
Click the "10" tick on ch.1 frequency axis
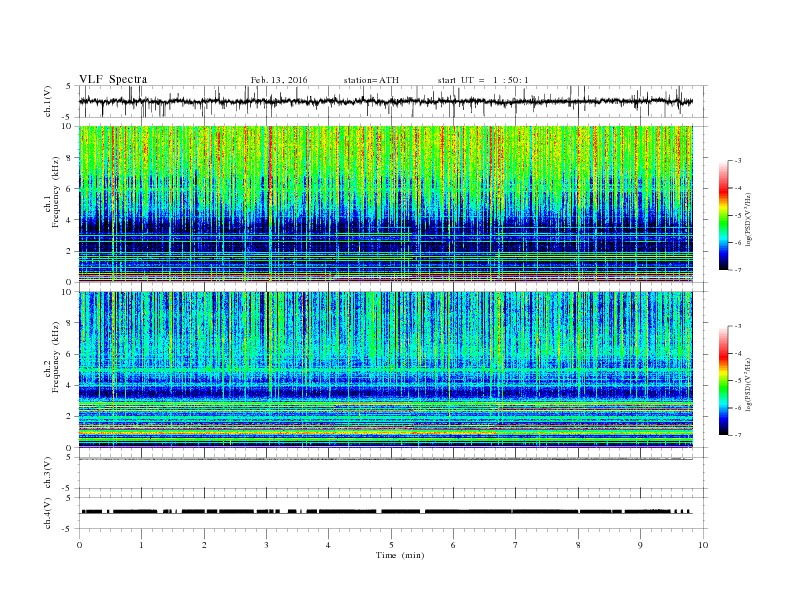(67, 126)
